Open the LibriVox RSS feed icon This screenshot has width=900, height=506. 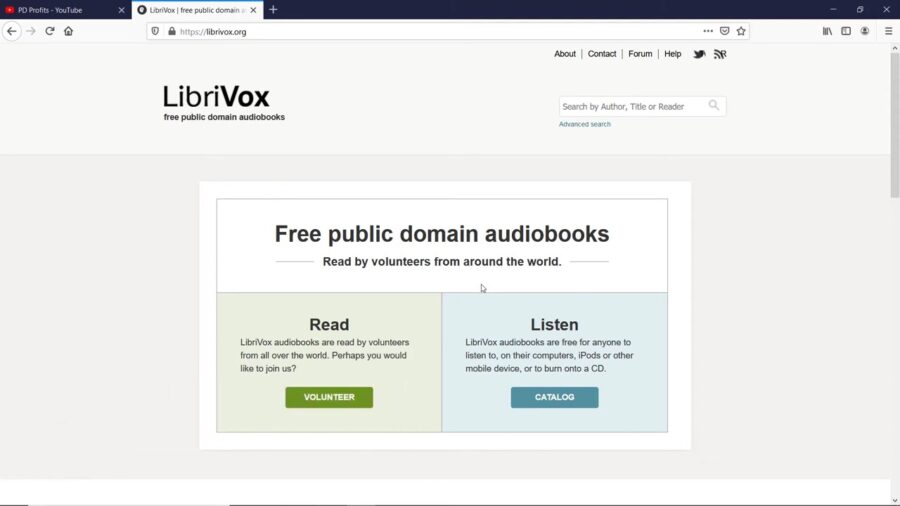[720, 54]
